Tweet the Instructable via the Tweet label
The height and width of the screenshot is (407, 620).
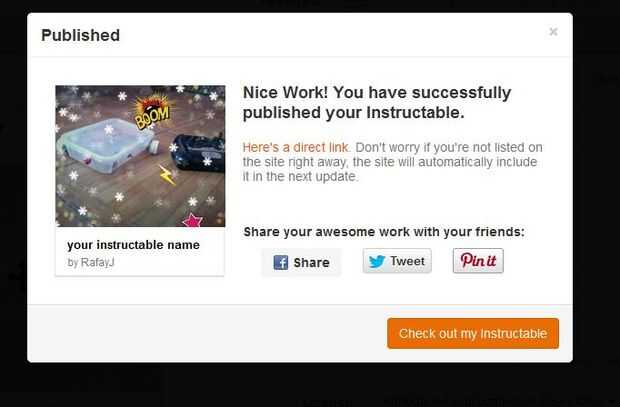click(407, 261)
